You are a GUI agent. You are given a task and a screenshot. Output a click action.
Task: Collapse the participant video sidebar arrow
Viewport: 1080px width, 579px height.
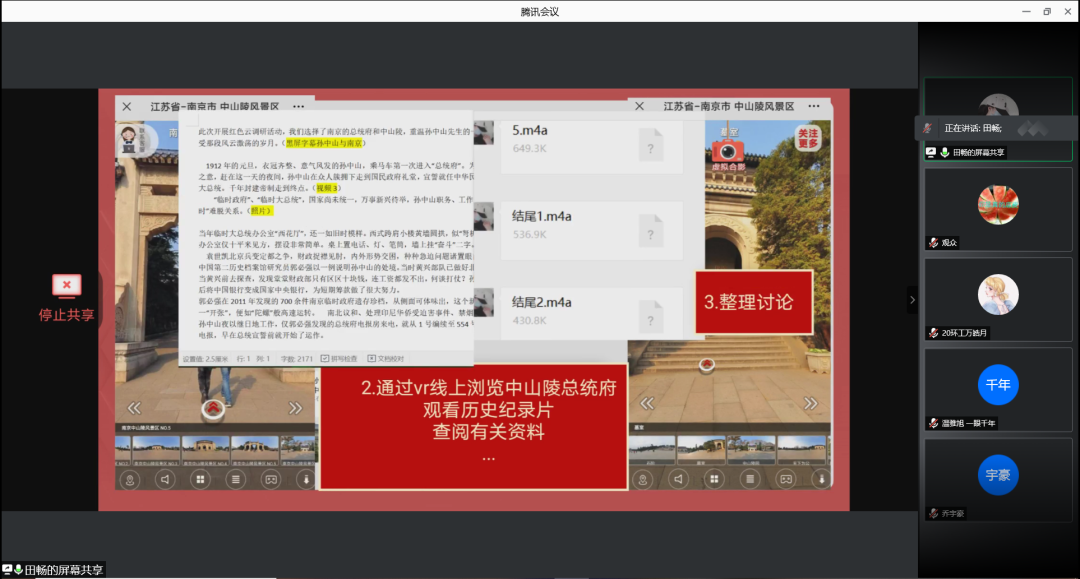click(911, 299)
